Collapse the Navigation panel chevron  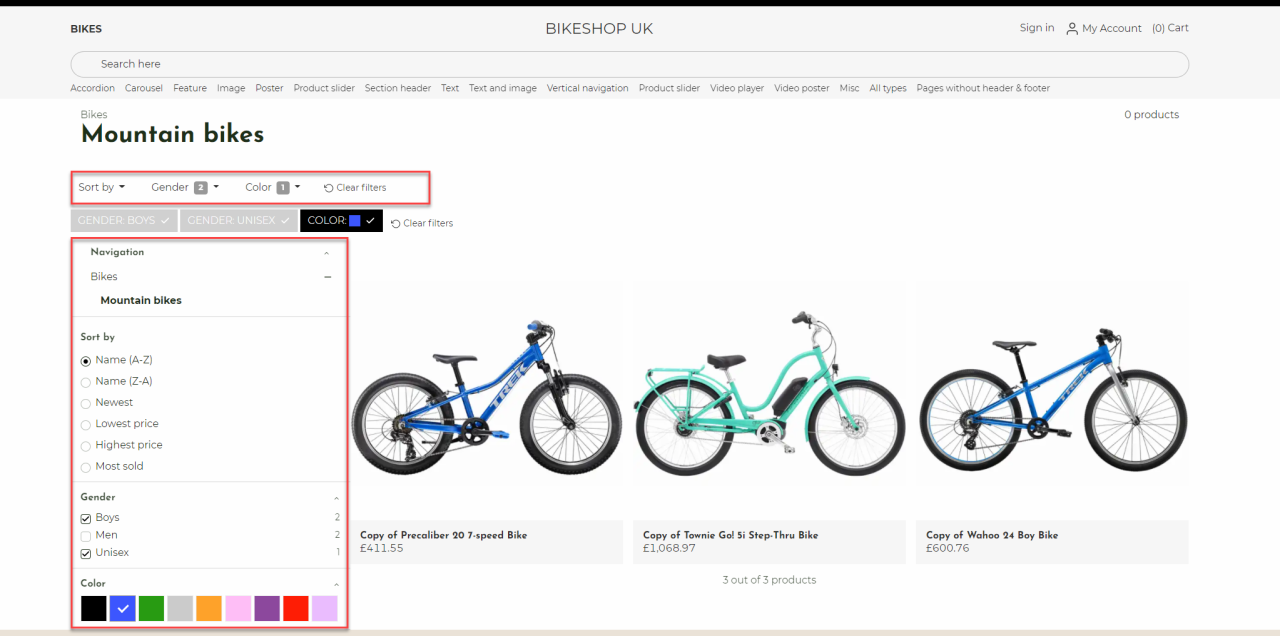327,253
